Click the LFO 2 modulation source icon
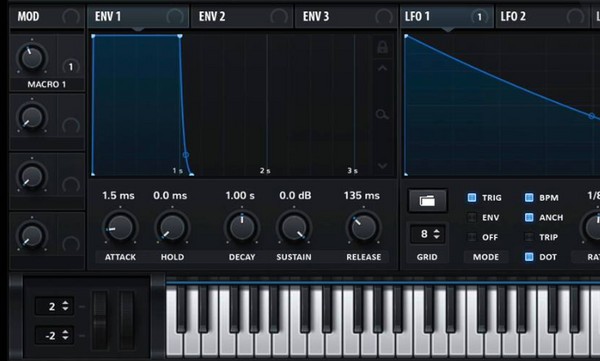The image size is (600, 361). 575,17
